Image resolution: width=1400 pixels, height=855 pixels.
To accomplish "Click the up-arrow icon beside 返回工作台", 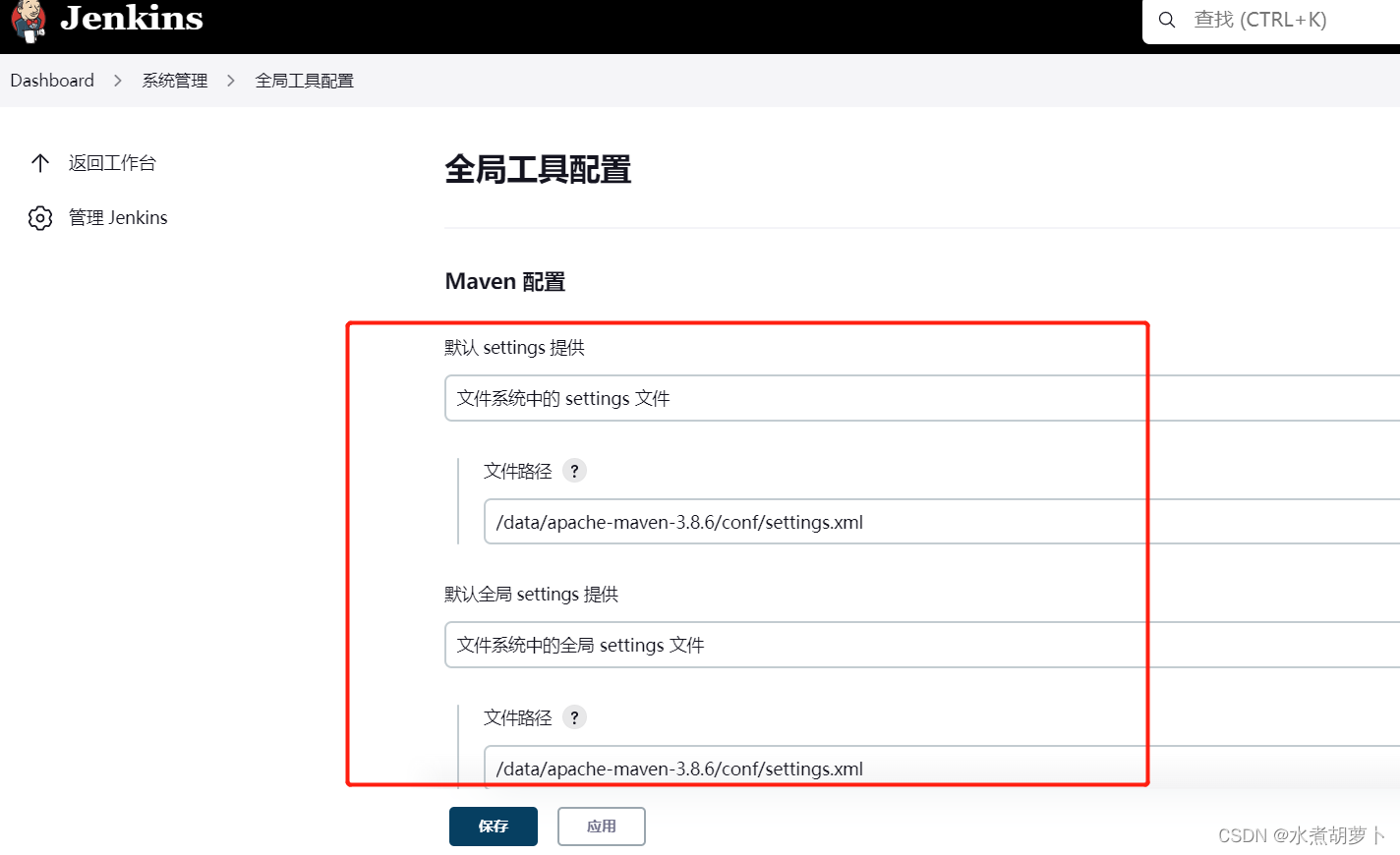I will (x=39, y=162).
